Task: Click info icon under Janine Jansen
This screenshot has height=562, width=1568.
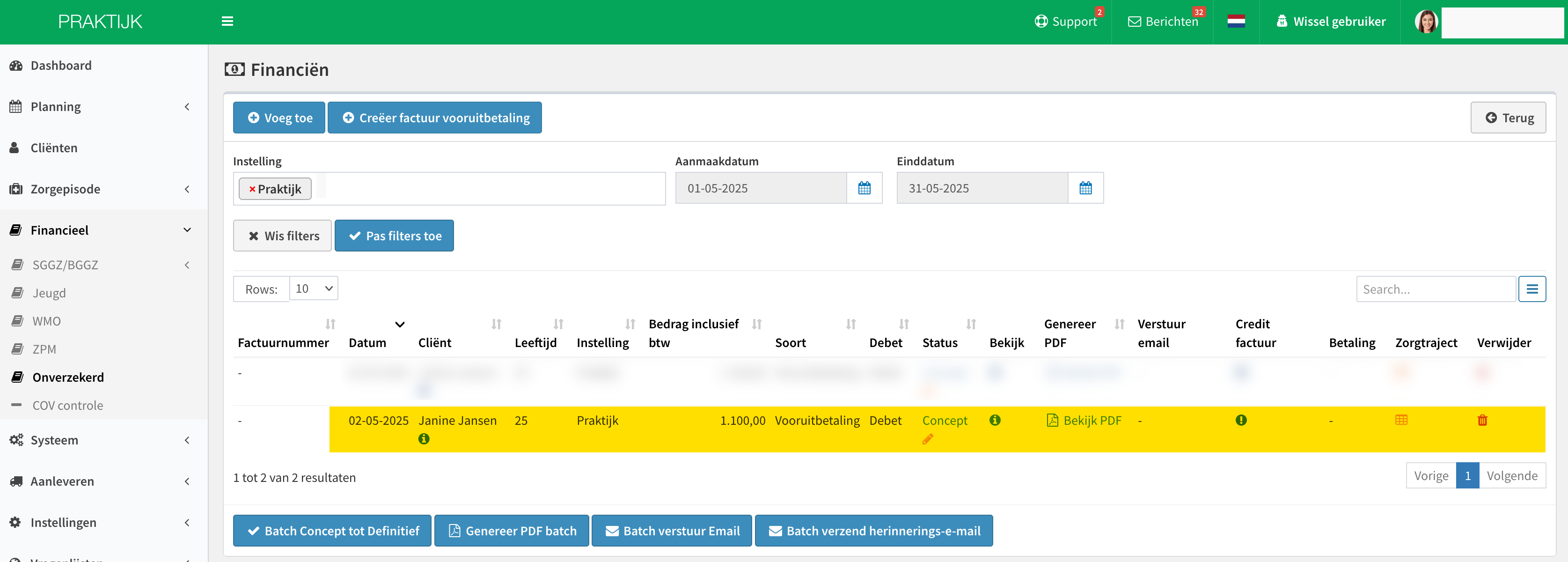Action: pos(424,439)
